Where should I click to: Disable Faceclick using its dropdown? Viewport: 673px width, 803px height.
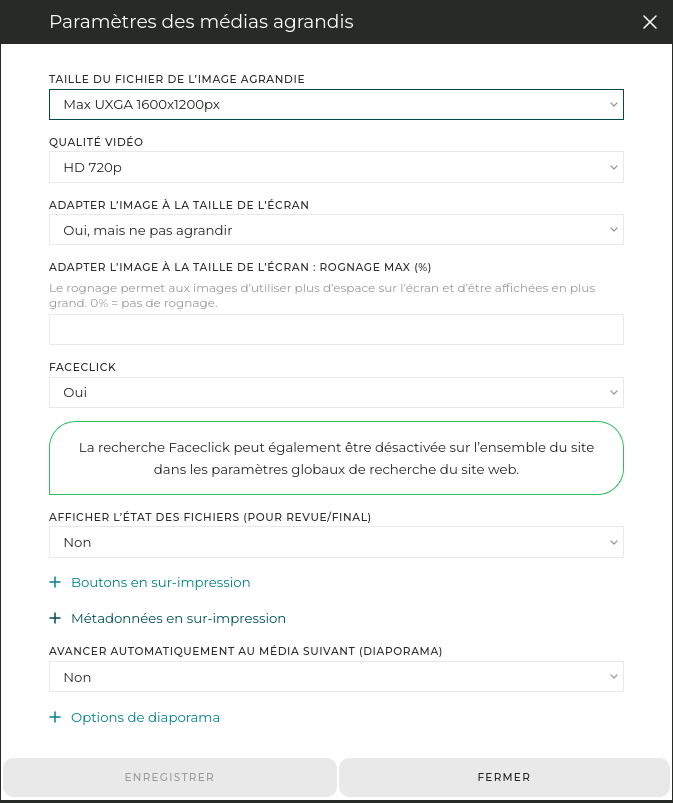tap(336, 392)
